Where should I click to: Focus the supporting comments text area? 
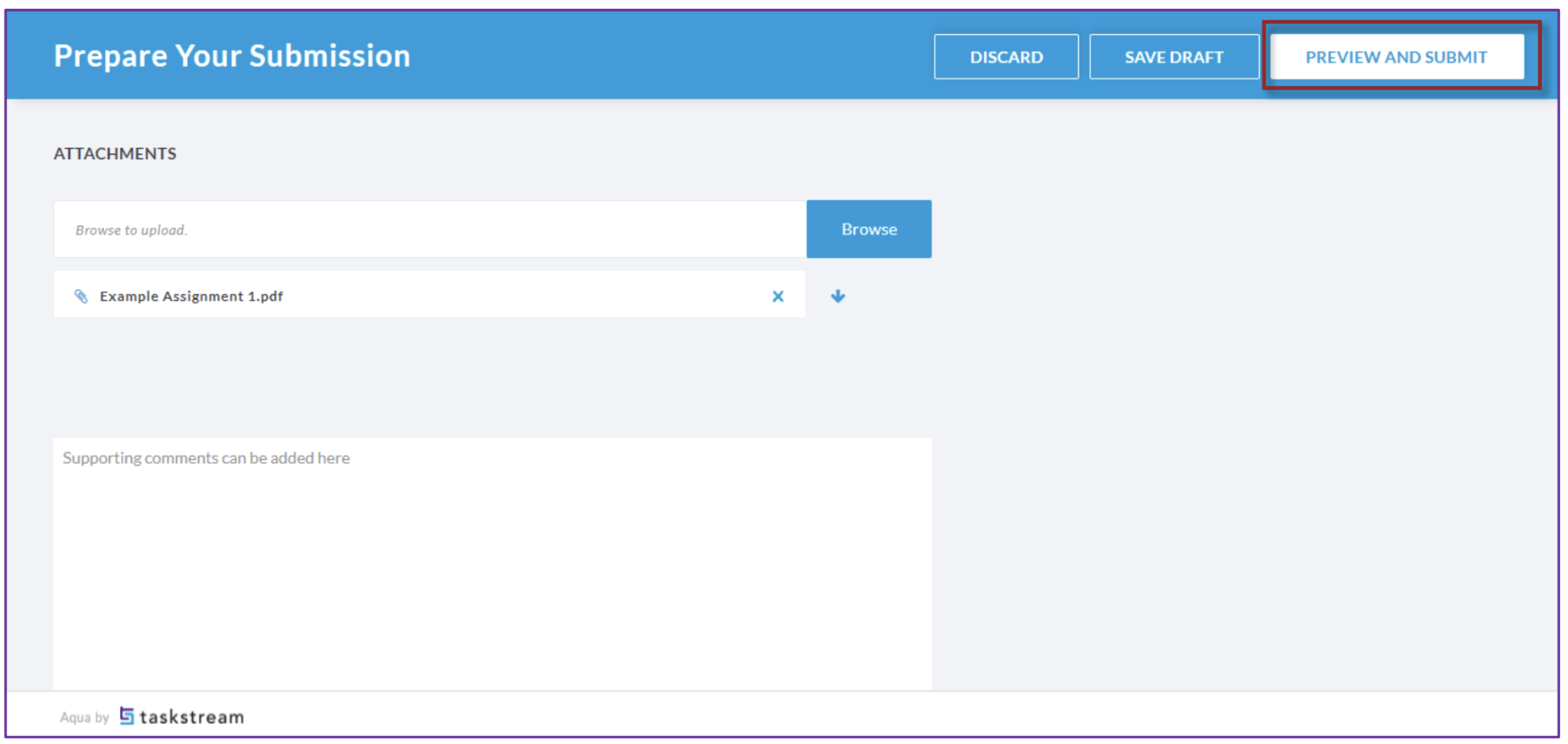493,564
